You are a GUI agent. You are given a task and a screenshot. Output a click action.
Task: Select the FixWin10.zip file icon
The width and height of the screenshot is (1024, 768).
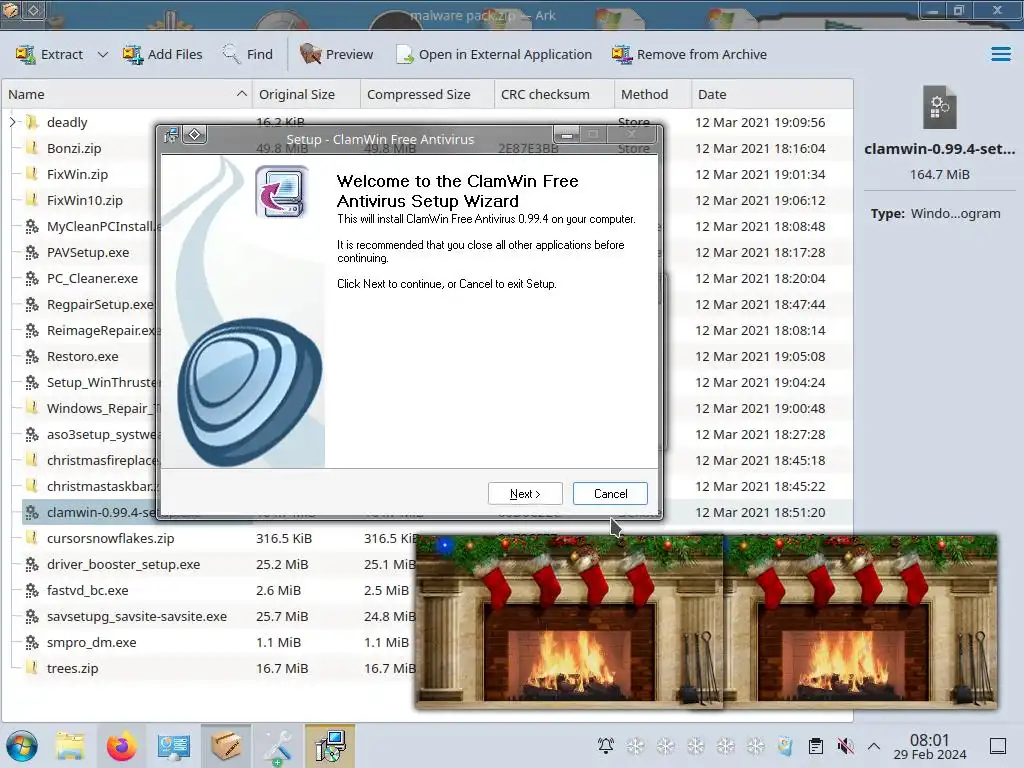click(31, 200)
